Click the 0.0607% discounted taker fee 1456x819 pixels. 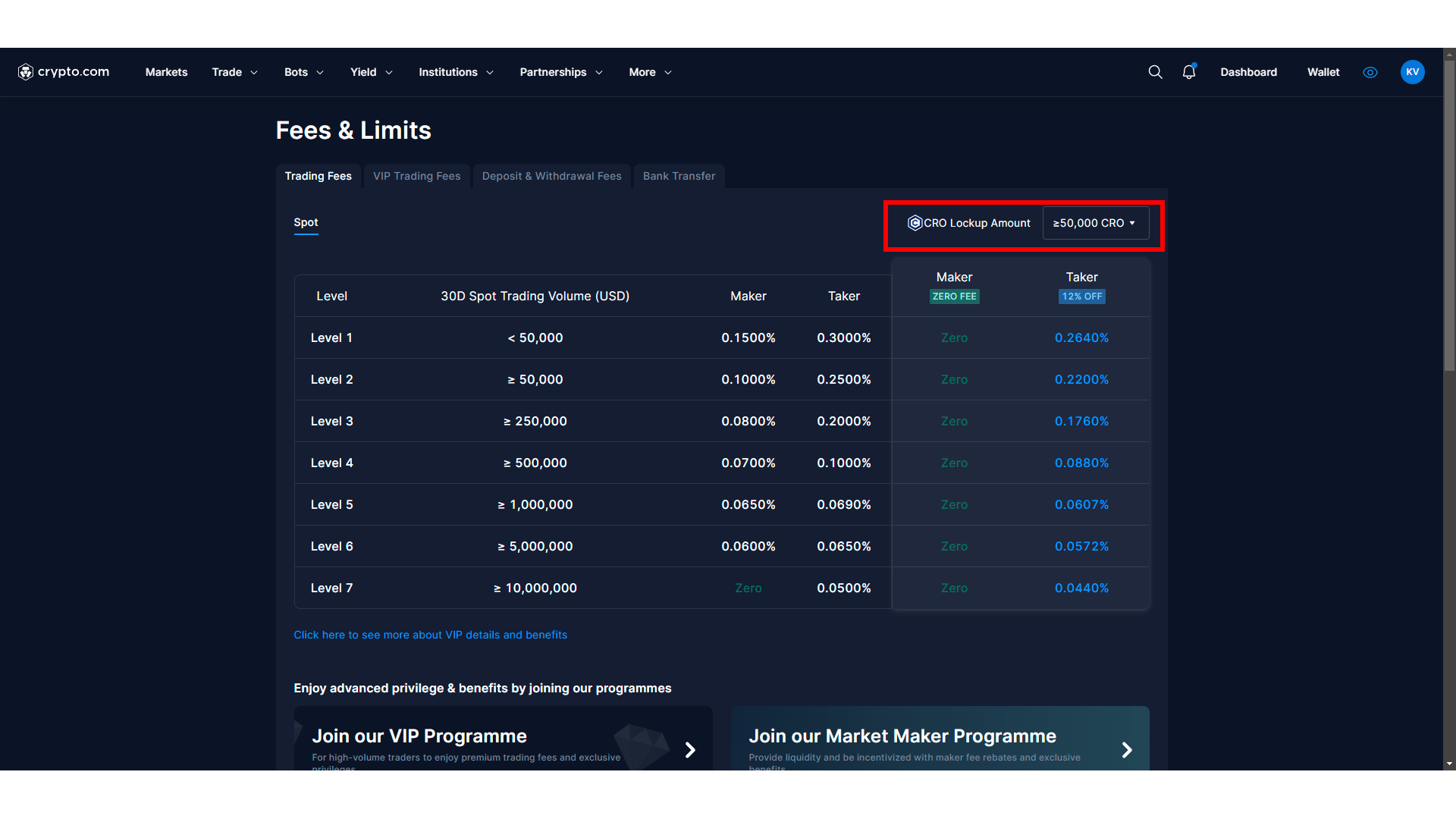click(x=1081, y=504)
